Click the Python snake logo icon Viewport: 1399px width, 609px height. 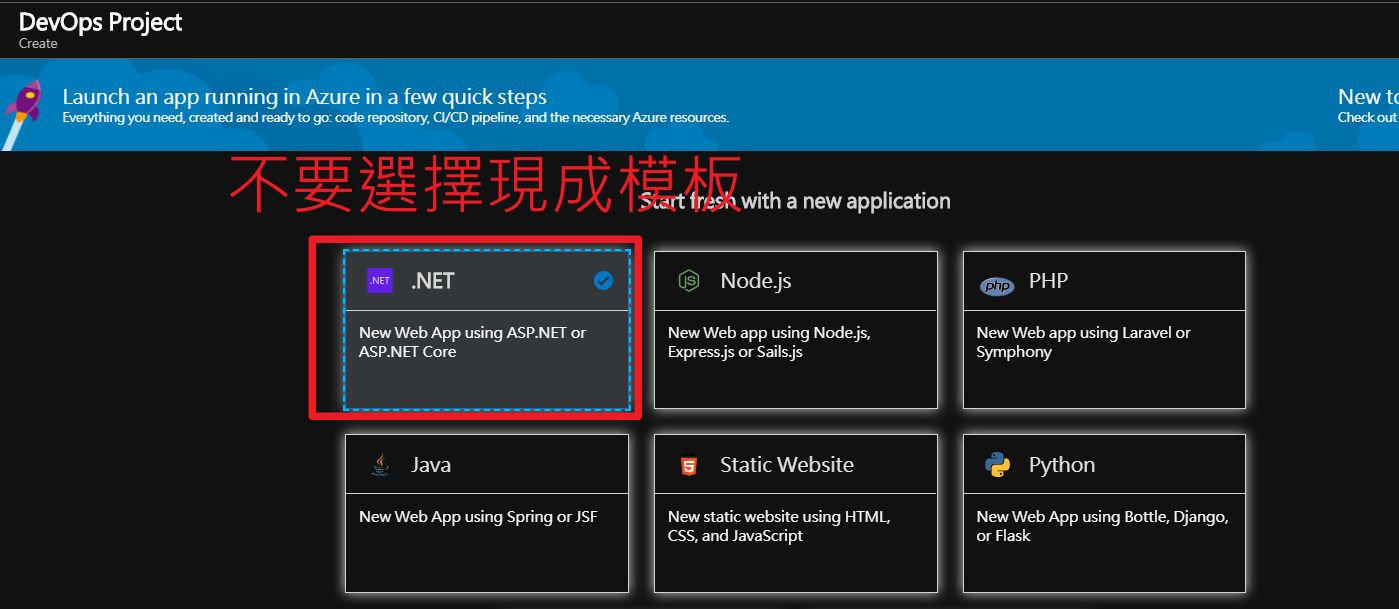997,465
